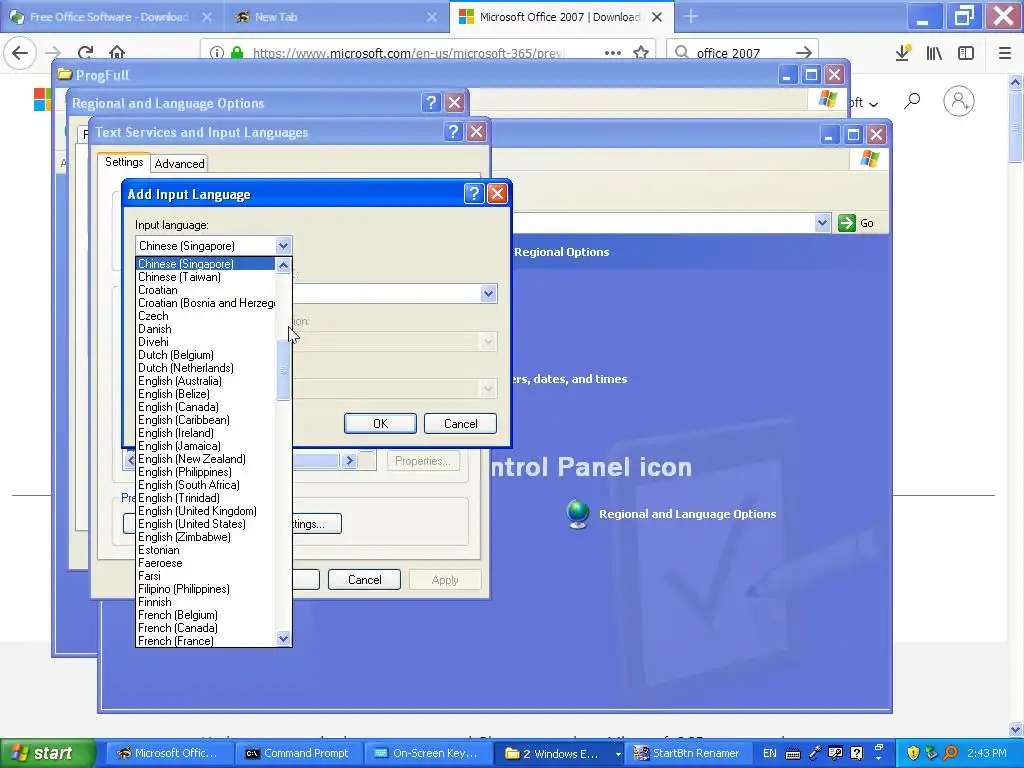This screenshot has height=768, width=1024.
Task: Click the language list scrollbar thumb
Action: point(283,370)
